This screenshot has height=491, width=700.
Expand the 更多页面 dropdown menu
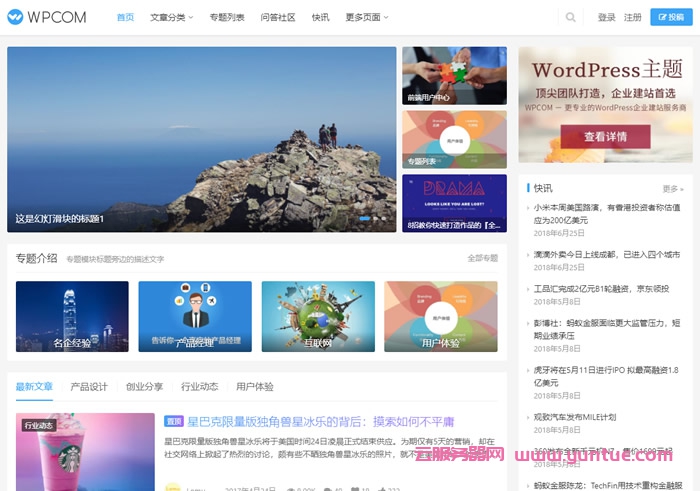click(x=368, y=17)
